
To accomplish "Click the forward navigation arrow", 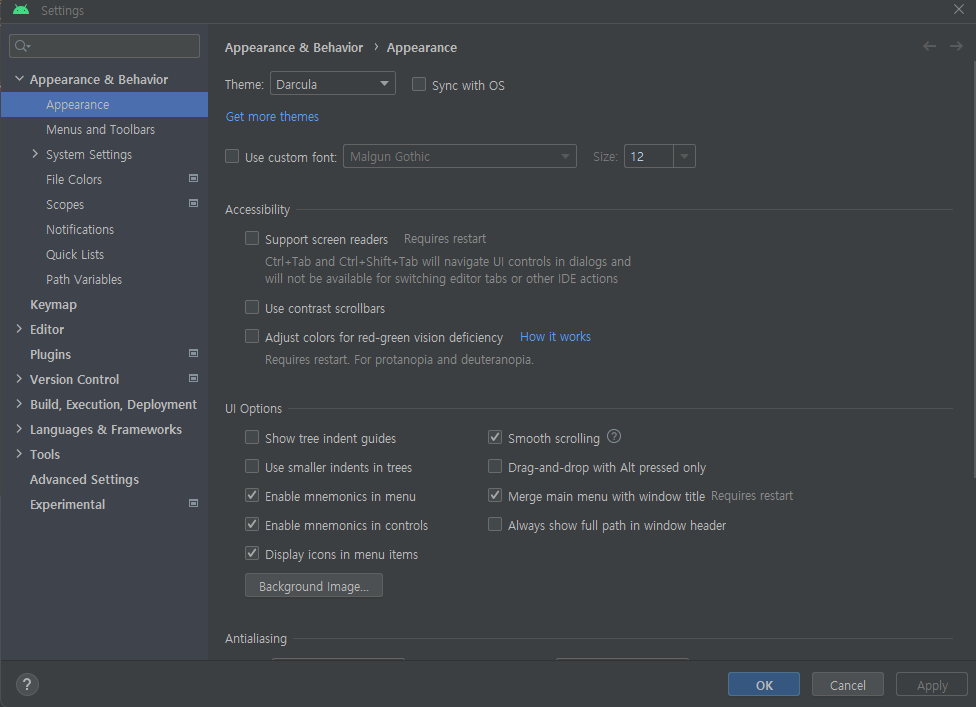I will click(x=955, y=46).
